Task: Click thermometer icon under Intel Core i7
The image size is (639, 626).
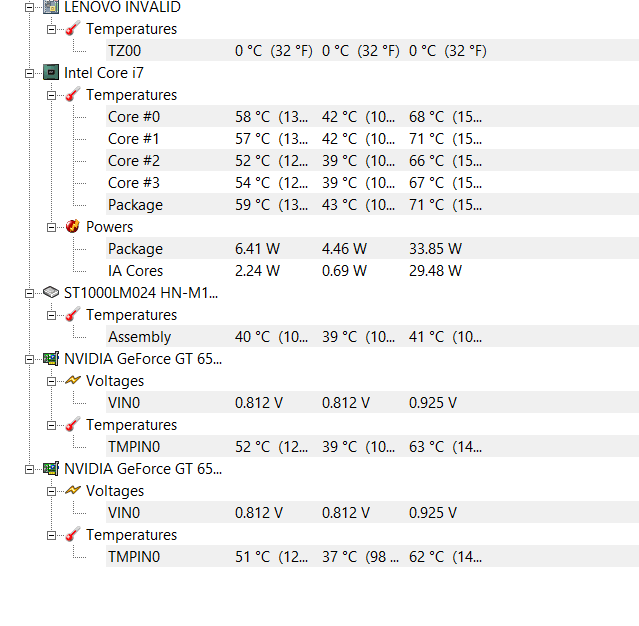Action: pyautogui.click(x=73, y=95)
